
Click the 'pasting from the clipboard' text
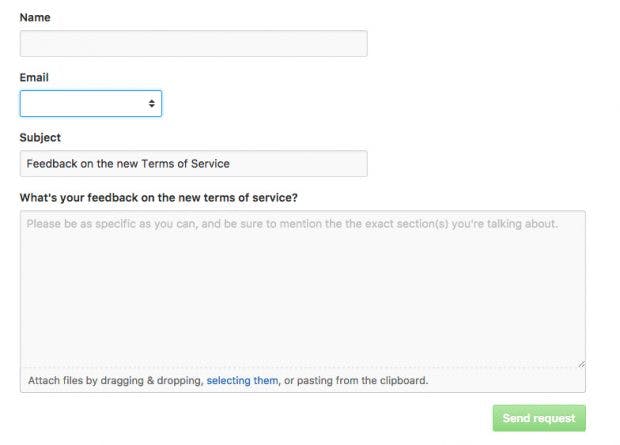(x=362, y=381)
